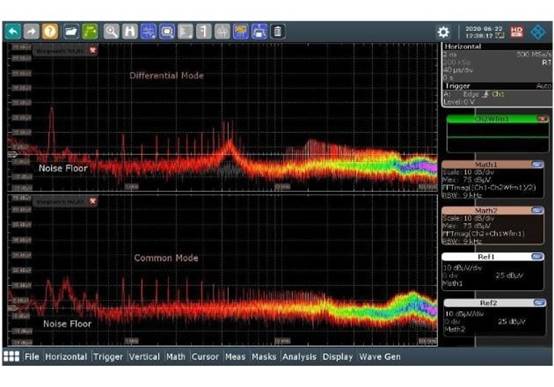
Task: Click the green graph icon in toolbar
Action: pyautogui.click(x=90, y=32)
